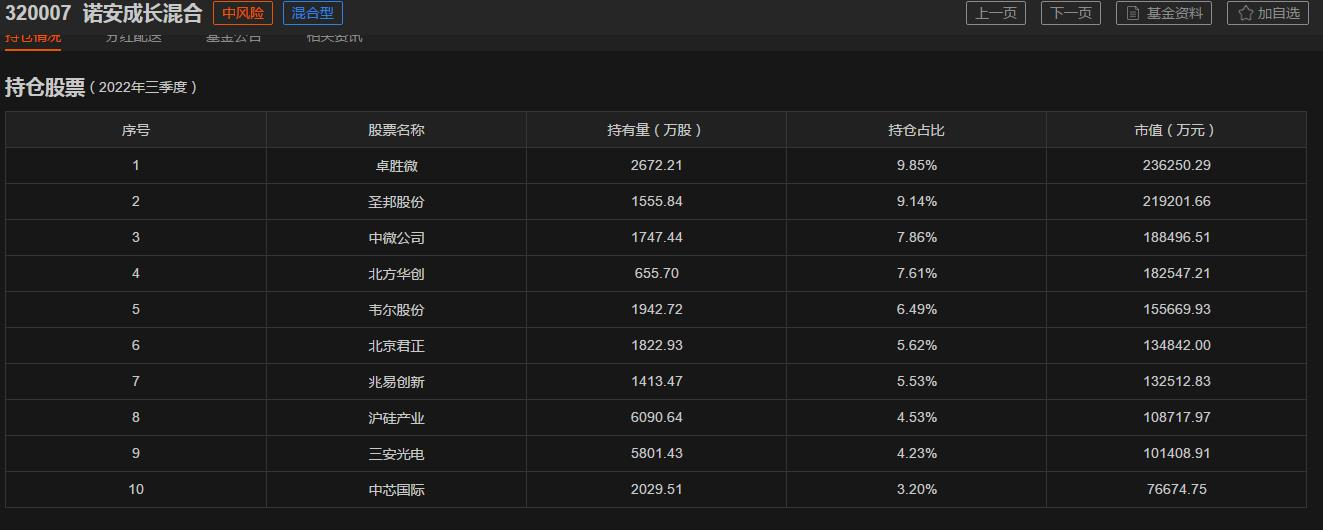Image resolution: width=1323 pixels, height=530 pixels.
Task: Open stock 圣邦股份 from the list
Action: coord(396,202)
